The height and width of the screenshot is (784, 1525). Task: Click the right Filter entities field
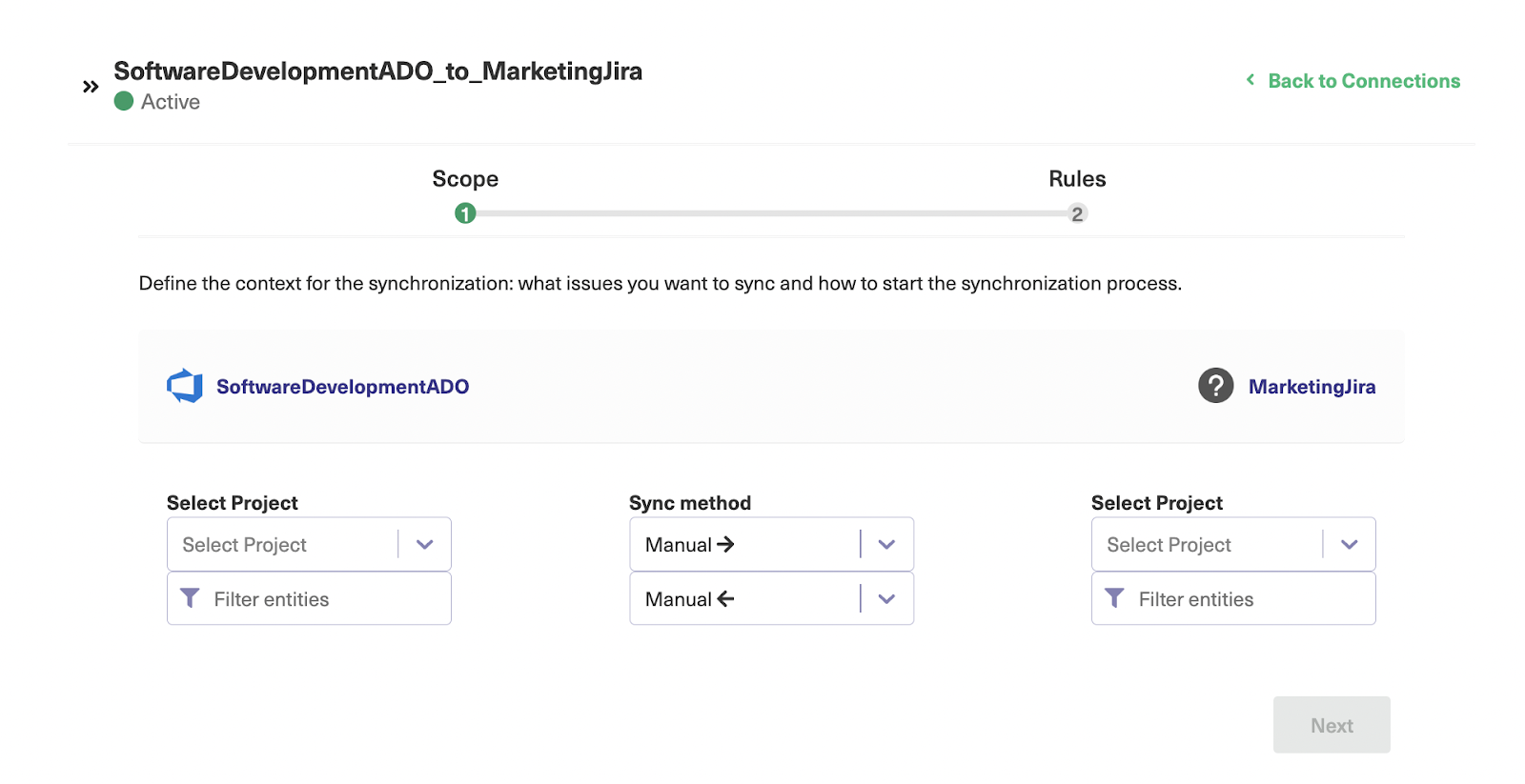pos(1233,598)
